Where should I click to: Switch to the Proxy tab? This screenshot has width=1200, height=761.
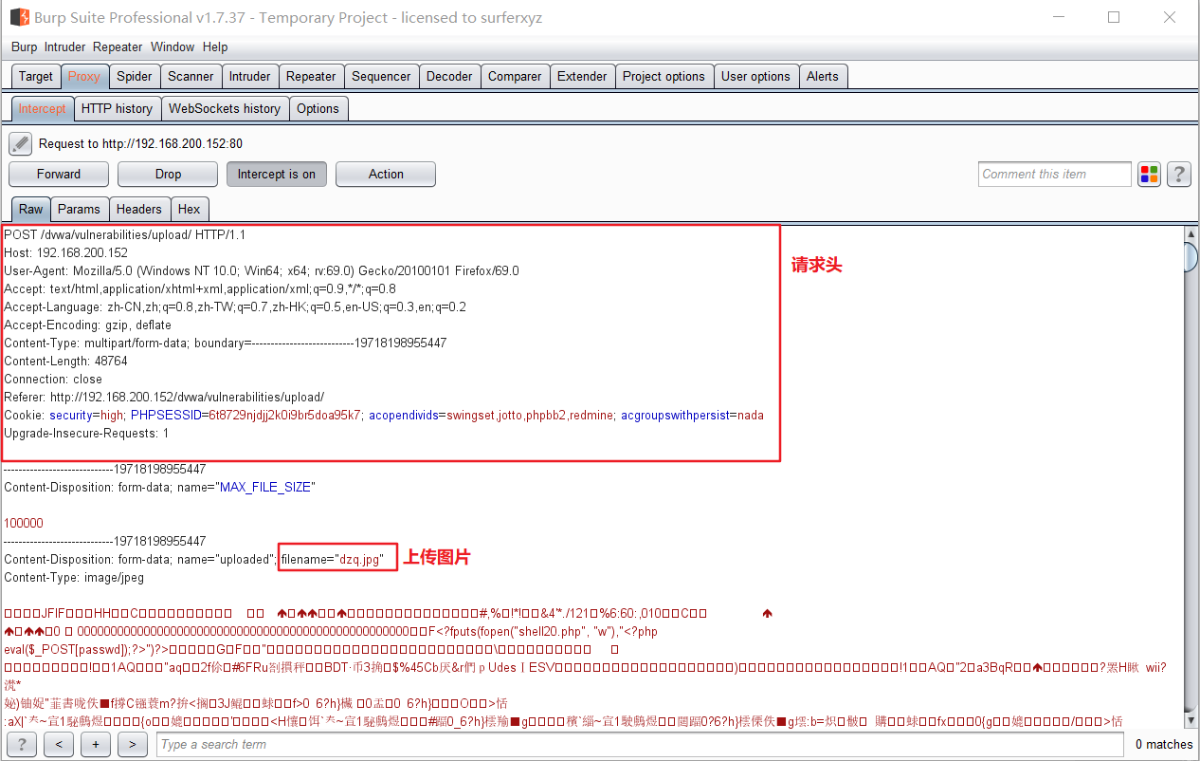84,76
